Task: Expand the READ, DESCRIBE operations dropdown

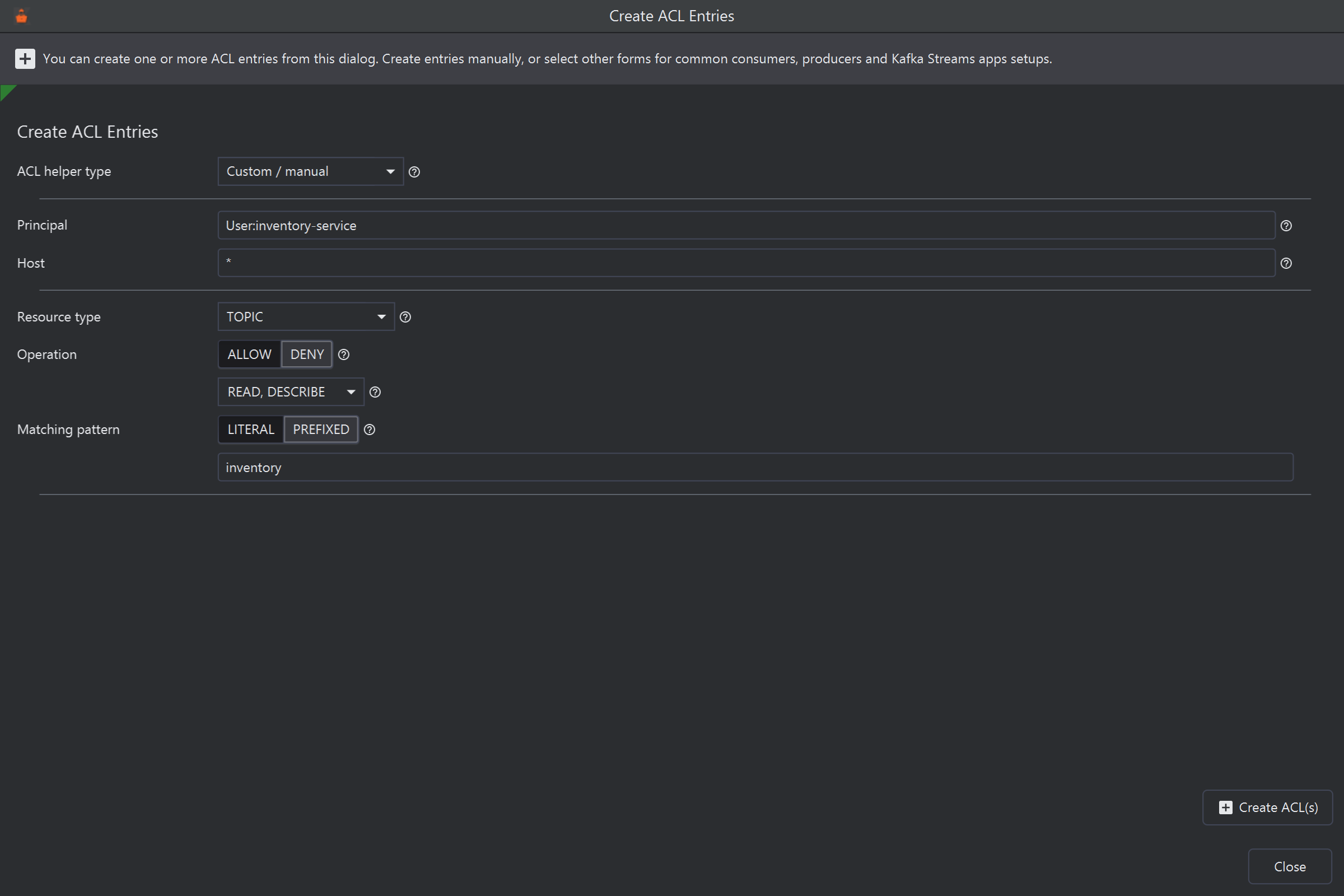Action: 291,392
